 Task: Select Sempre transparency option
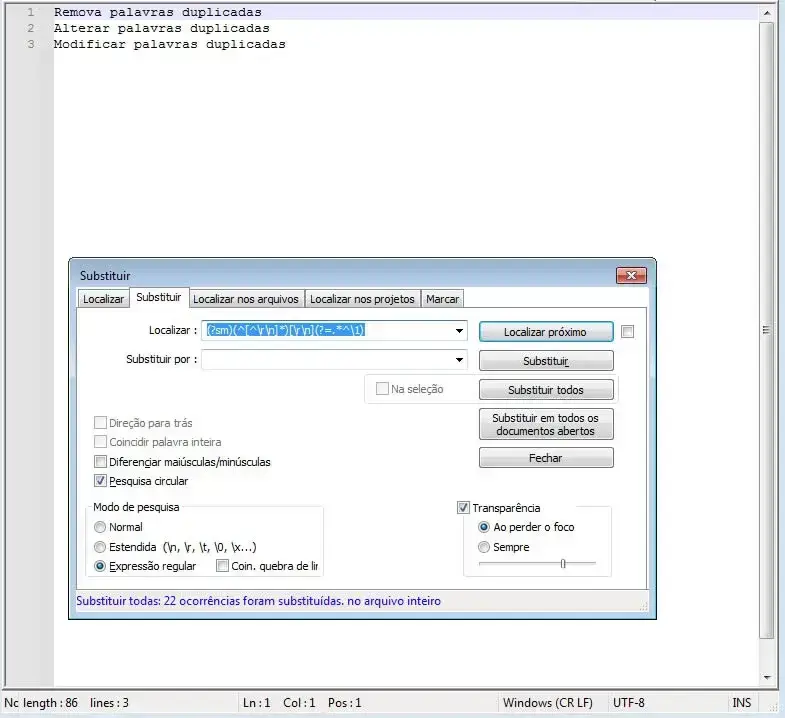click(484, 547)
